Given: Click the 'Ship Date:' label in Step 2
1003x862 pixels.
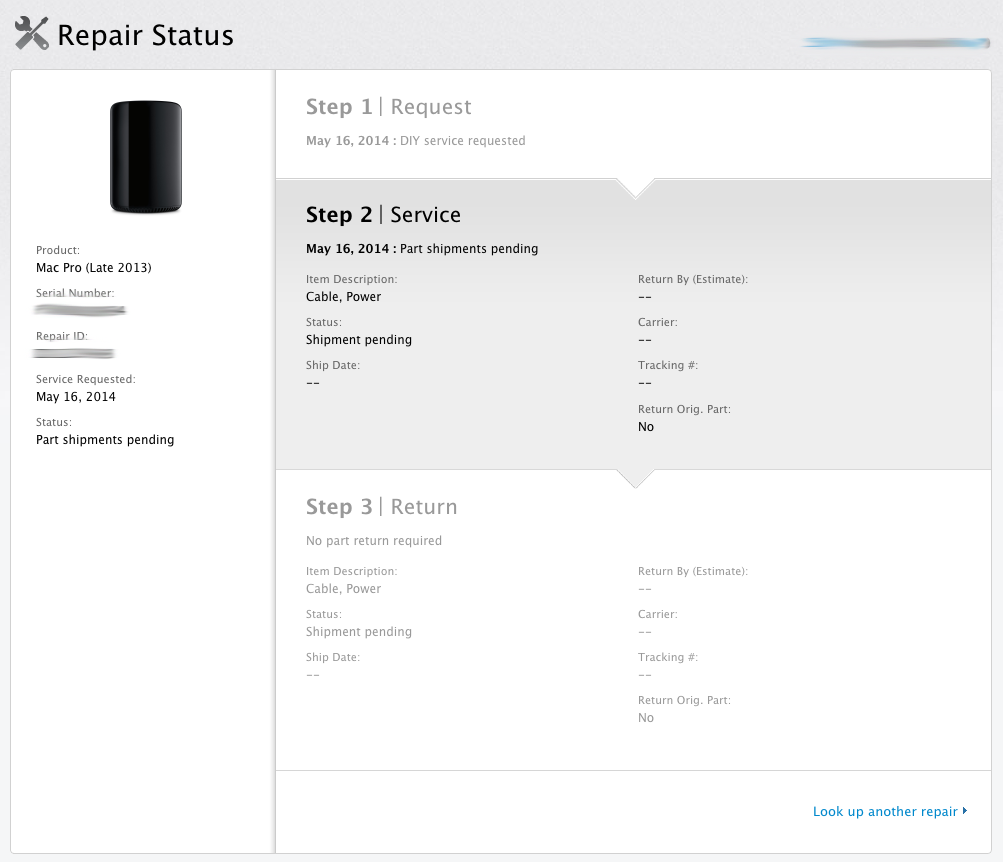Looking at the screenshot, I should [x=333, y=365].
